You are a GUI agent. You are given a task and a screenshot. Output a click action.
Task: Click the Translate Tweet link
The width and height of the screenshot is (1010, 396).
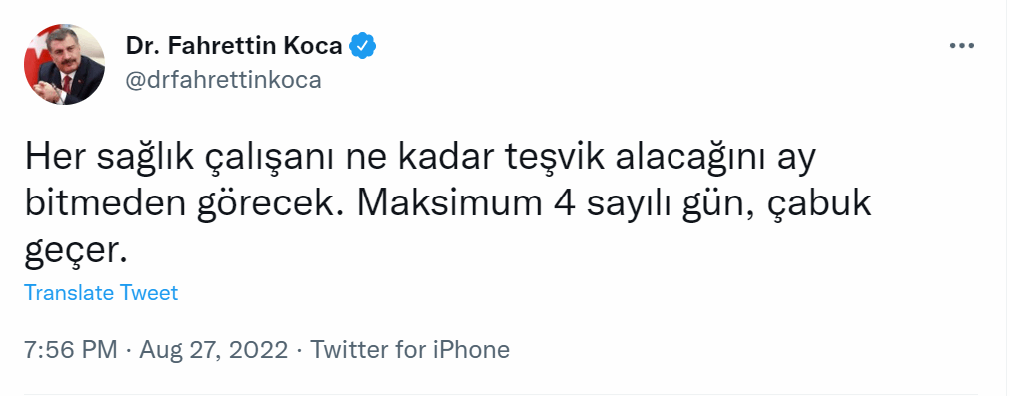pos(101,293)
